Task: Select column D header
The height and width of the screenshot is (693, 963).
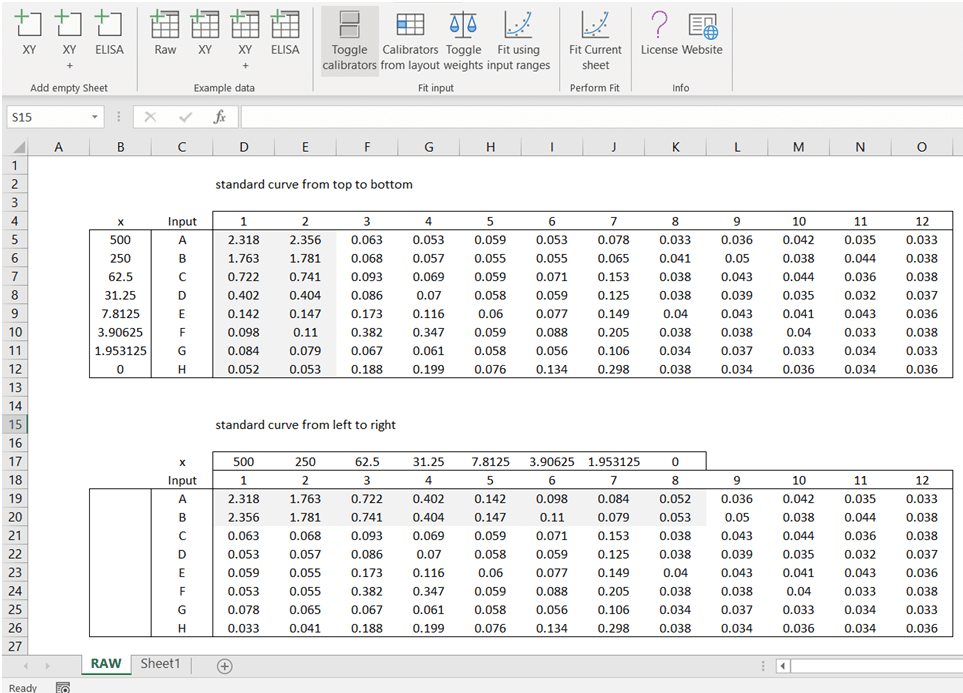Action: pyautogui.click(x=244, y=147)
